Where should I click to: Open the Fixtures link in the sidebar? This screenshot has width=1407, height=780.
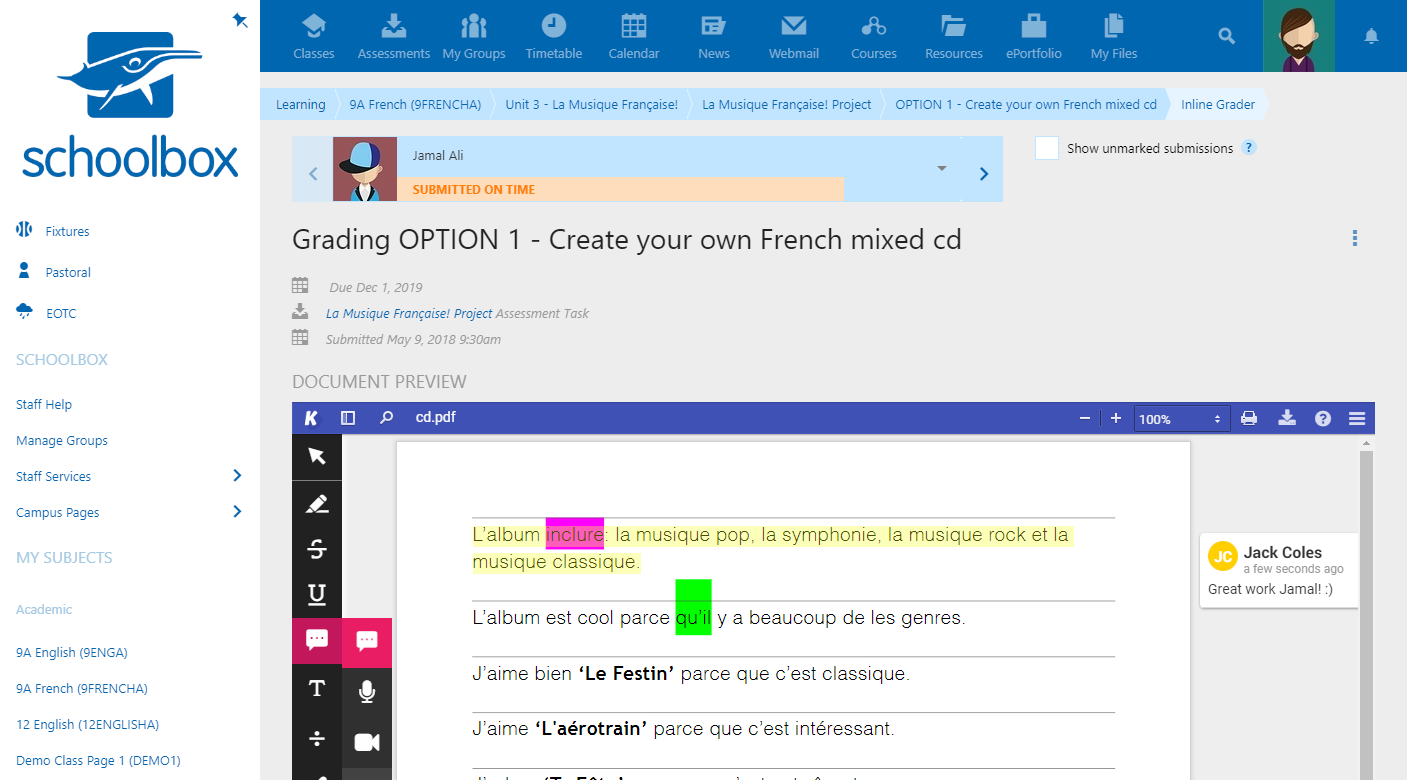point(67,231)
